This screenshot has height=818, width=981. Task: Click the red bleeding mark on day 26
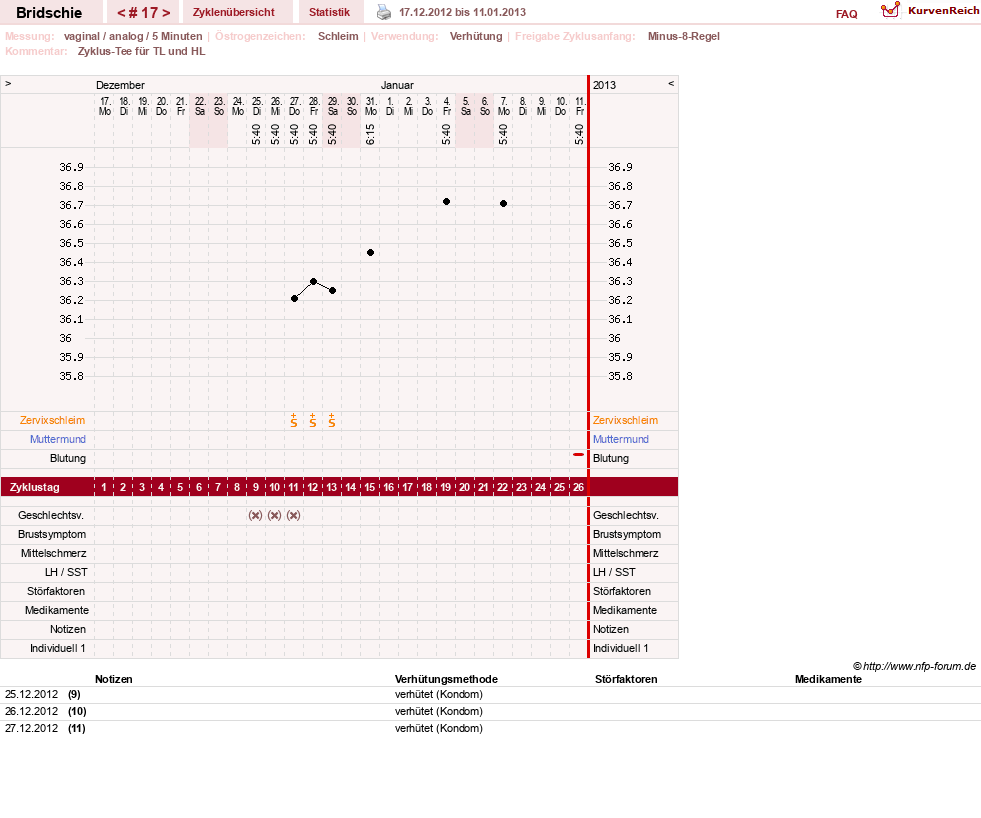click(578, 454)
